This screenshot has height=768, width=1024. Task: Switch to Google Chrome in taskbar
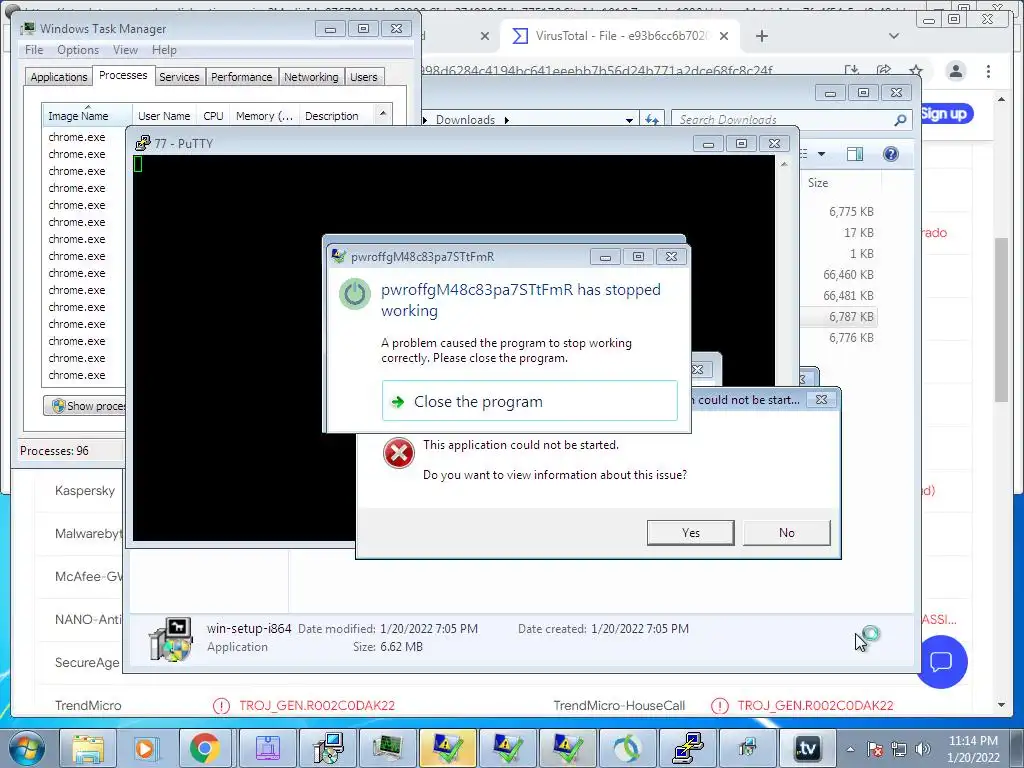(x=205, y=749)
